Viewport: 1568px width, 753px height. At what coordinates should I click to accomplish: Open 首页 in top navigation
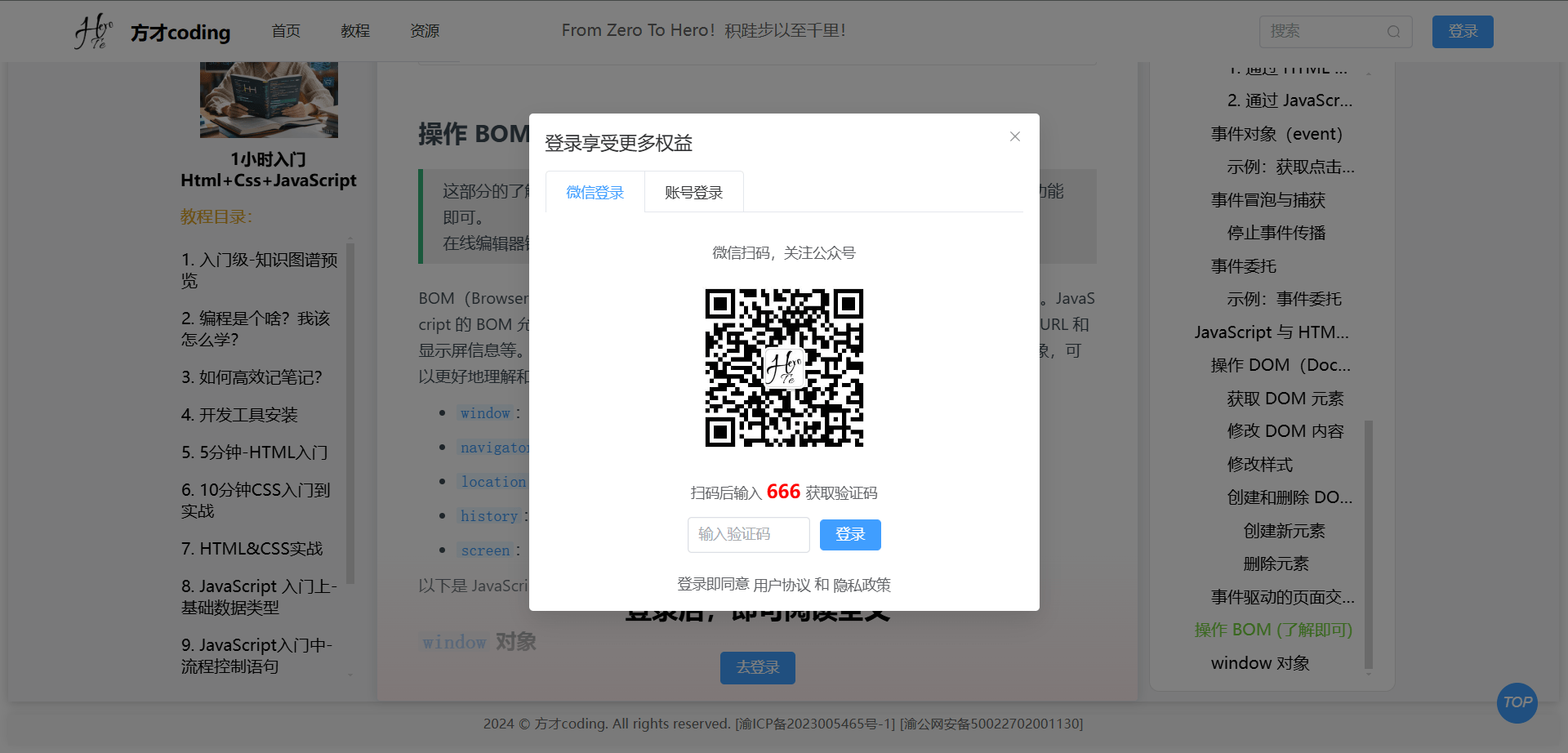(x=286, y=31)
